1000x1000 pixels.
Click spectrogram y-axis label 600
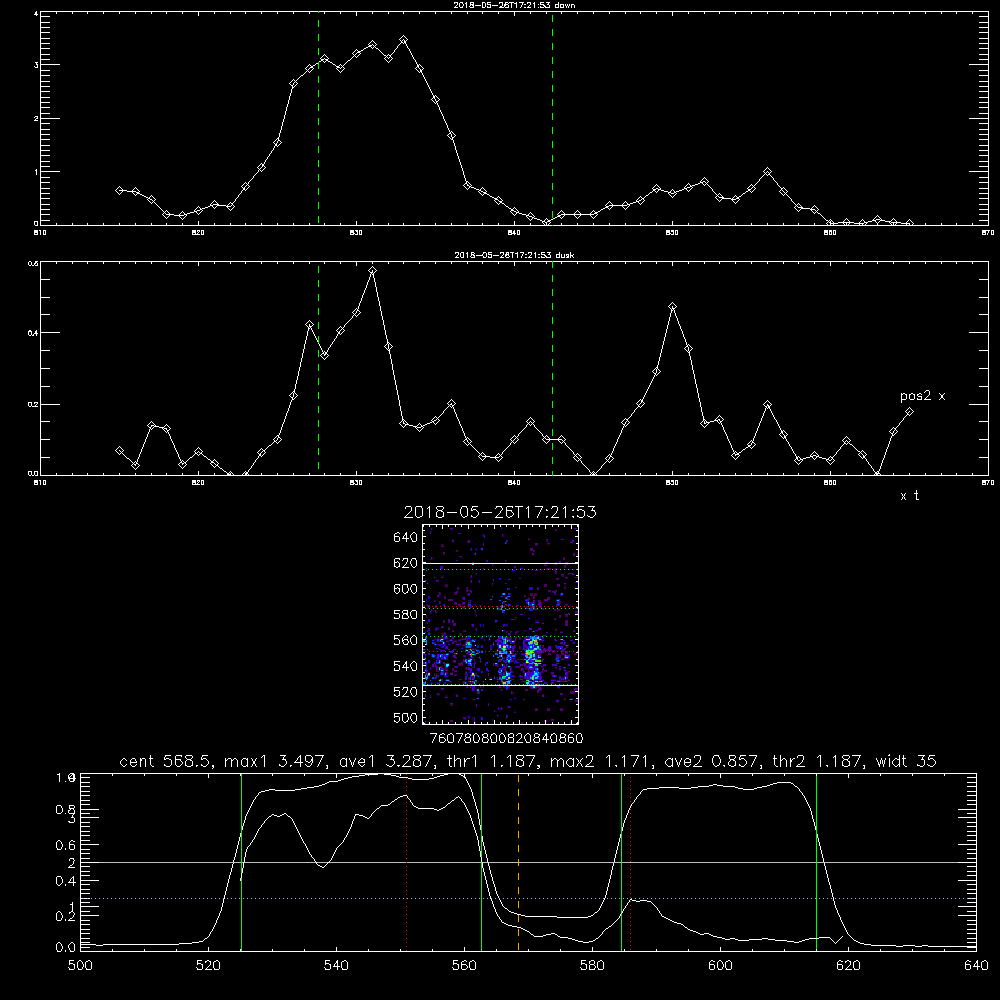[x=406, y=589]
